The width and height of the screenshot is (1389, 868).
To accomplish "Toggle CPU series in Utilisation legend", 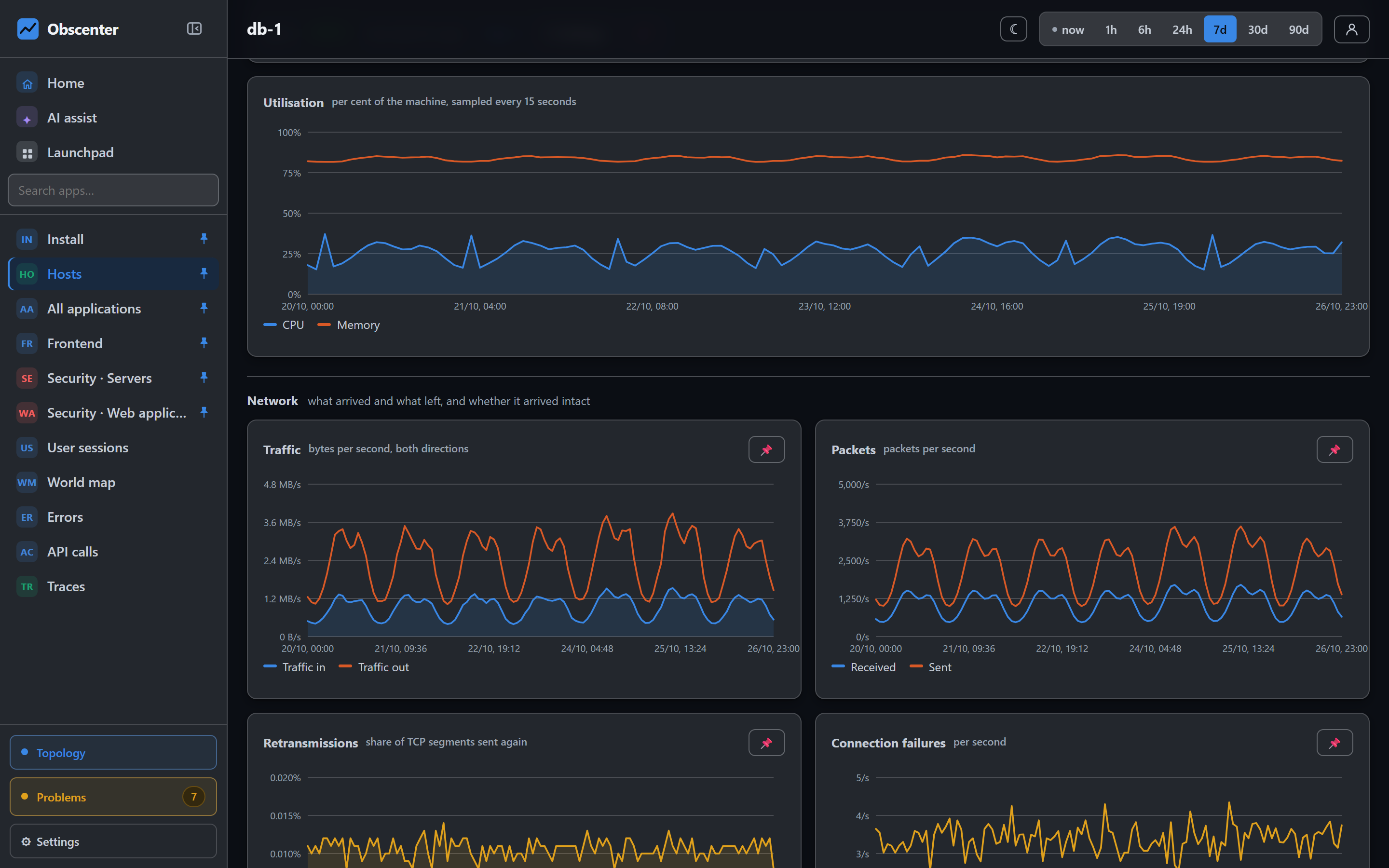I will [x=284, y=325].
